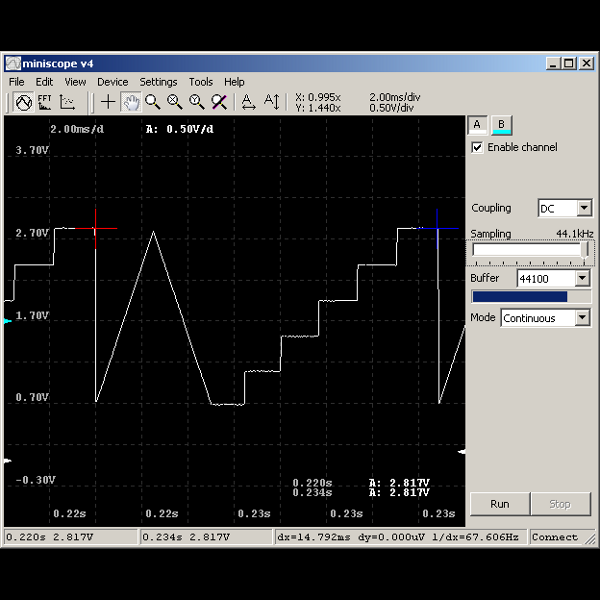
Task: Open the View menu
Action: coord(75,82)
